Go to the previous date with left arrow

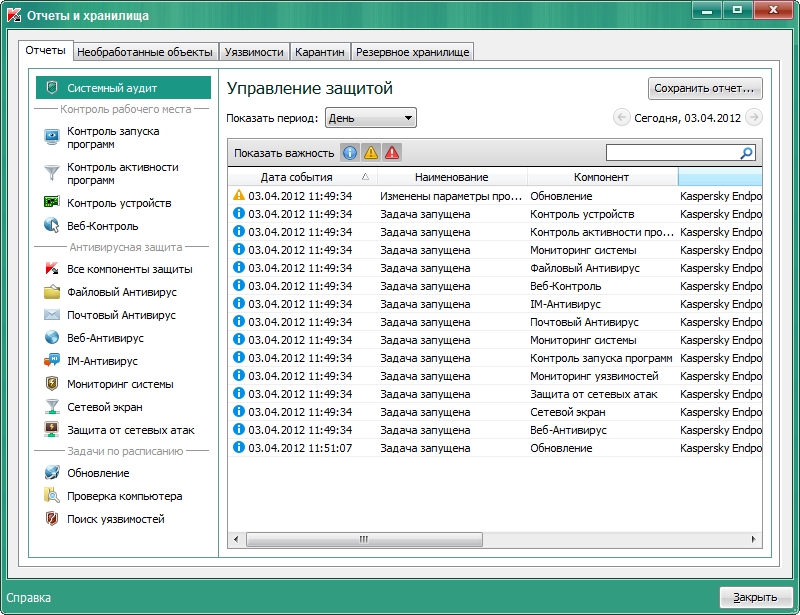coord(622,118)
